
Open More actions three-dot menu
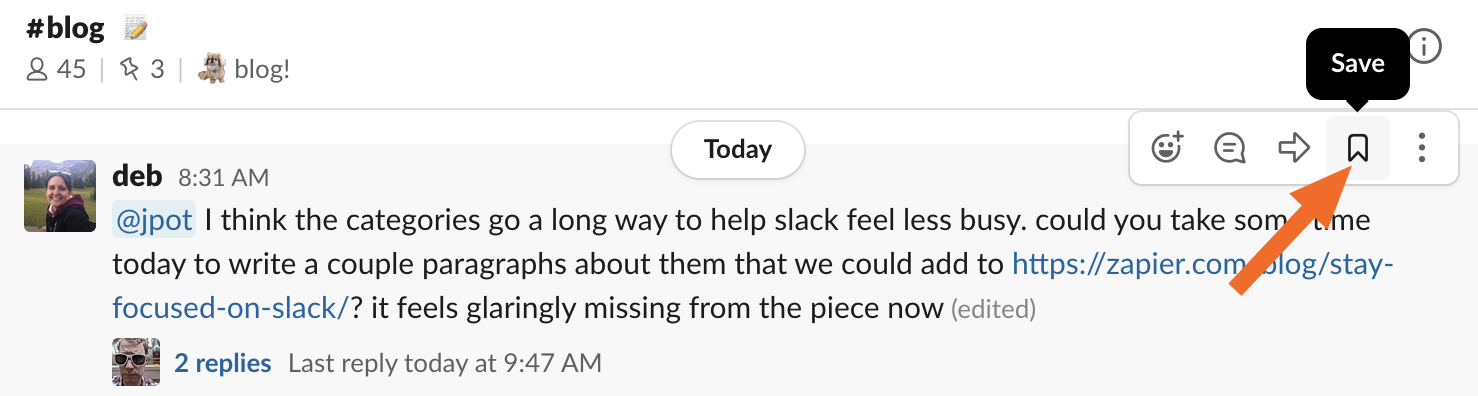click(1421, 149)
